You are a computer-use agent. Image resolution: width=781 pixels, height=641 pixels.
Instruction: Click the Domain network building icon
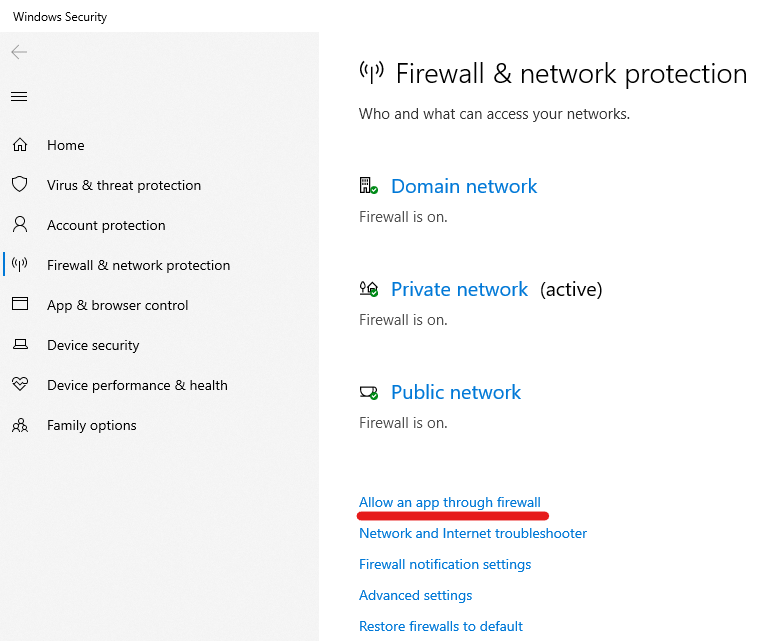click(368, 186)
